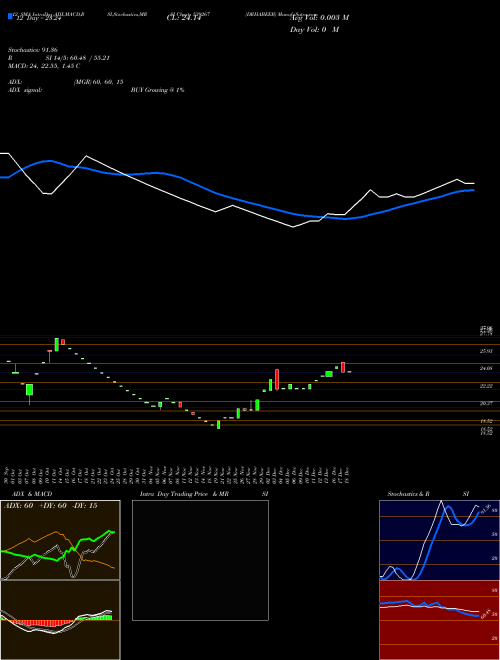
Task: Click the MACD histogram chart panel
Action: point(60,620)
